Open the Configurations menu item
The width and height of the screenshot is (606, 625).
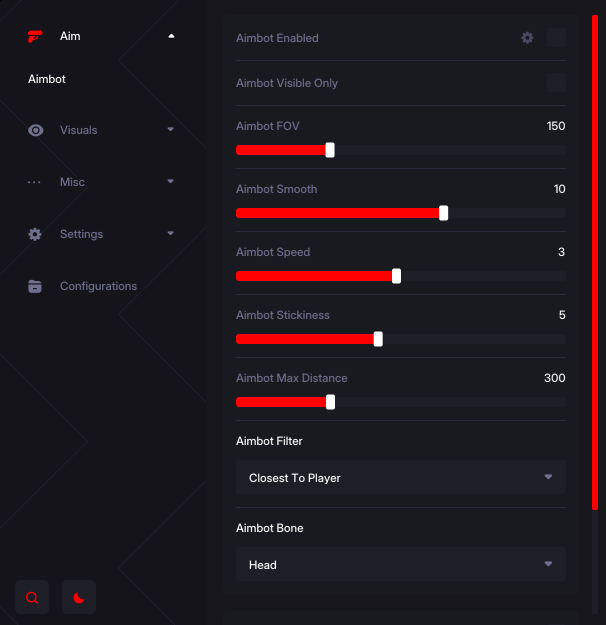point(98,286)
